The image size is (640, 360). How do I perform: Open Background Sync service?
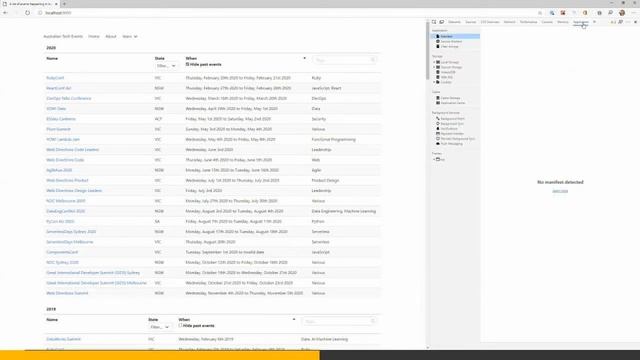[x=451, y=124]
